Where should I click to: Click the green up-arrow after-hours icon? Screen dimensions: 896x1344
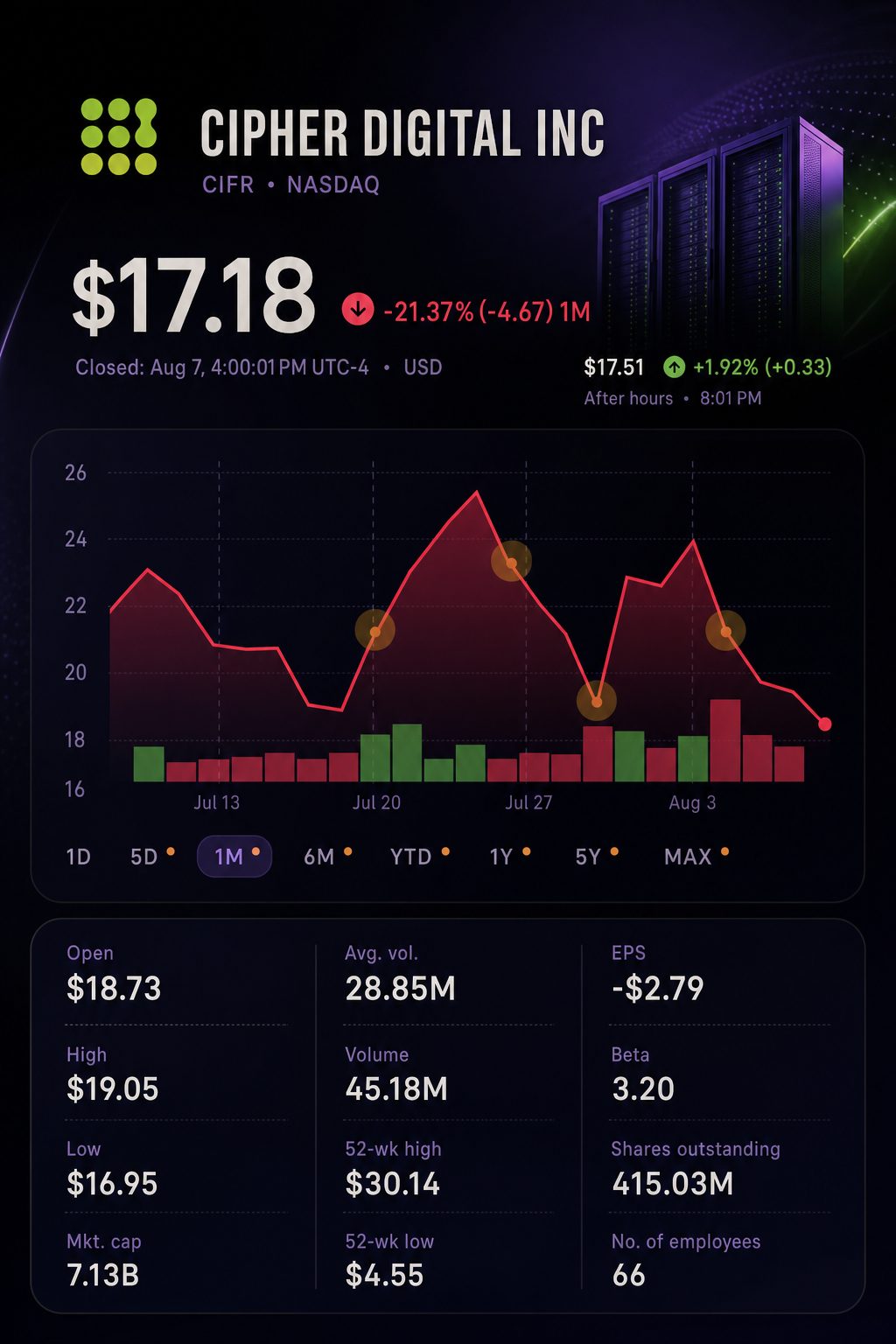[x=674, y=367]
